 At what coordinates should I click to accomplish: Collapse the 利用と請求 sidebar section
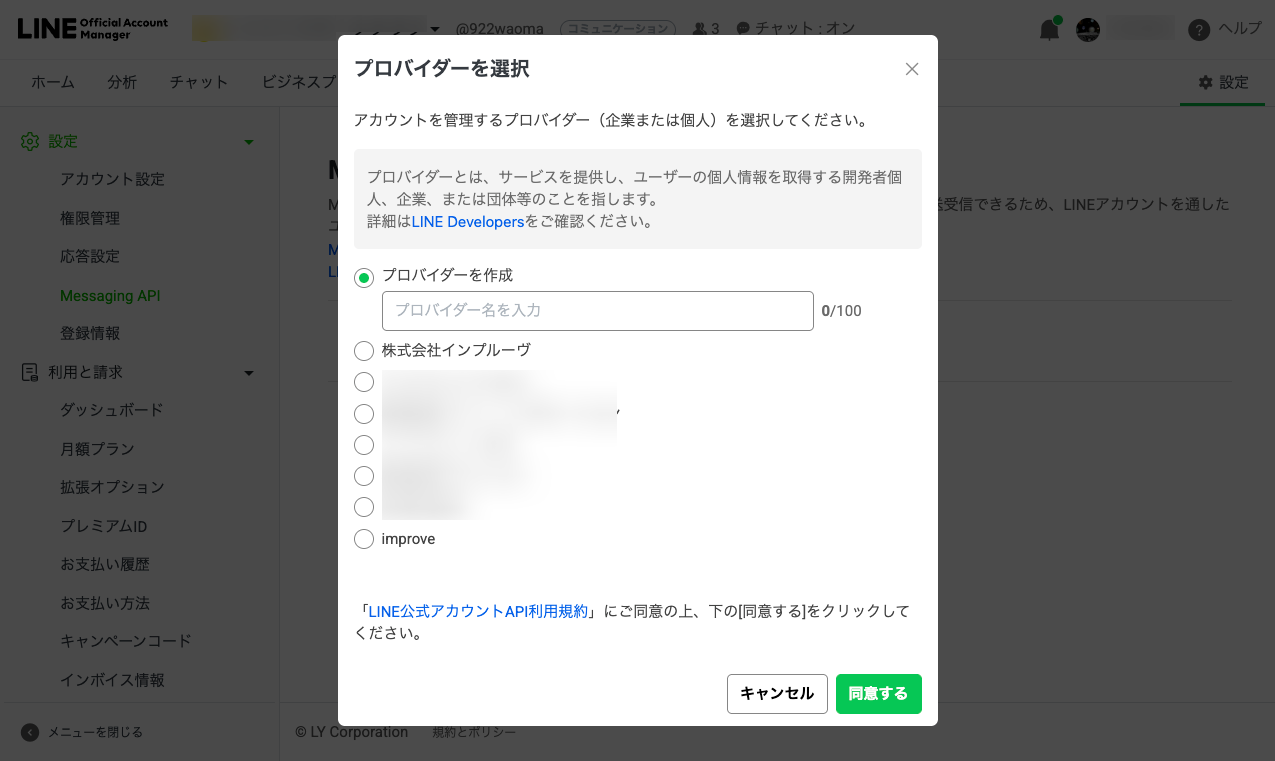[249, 373]
